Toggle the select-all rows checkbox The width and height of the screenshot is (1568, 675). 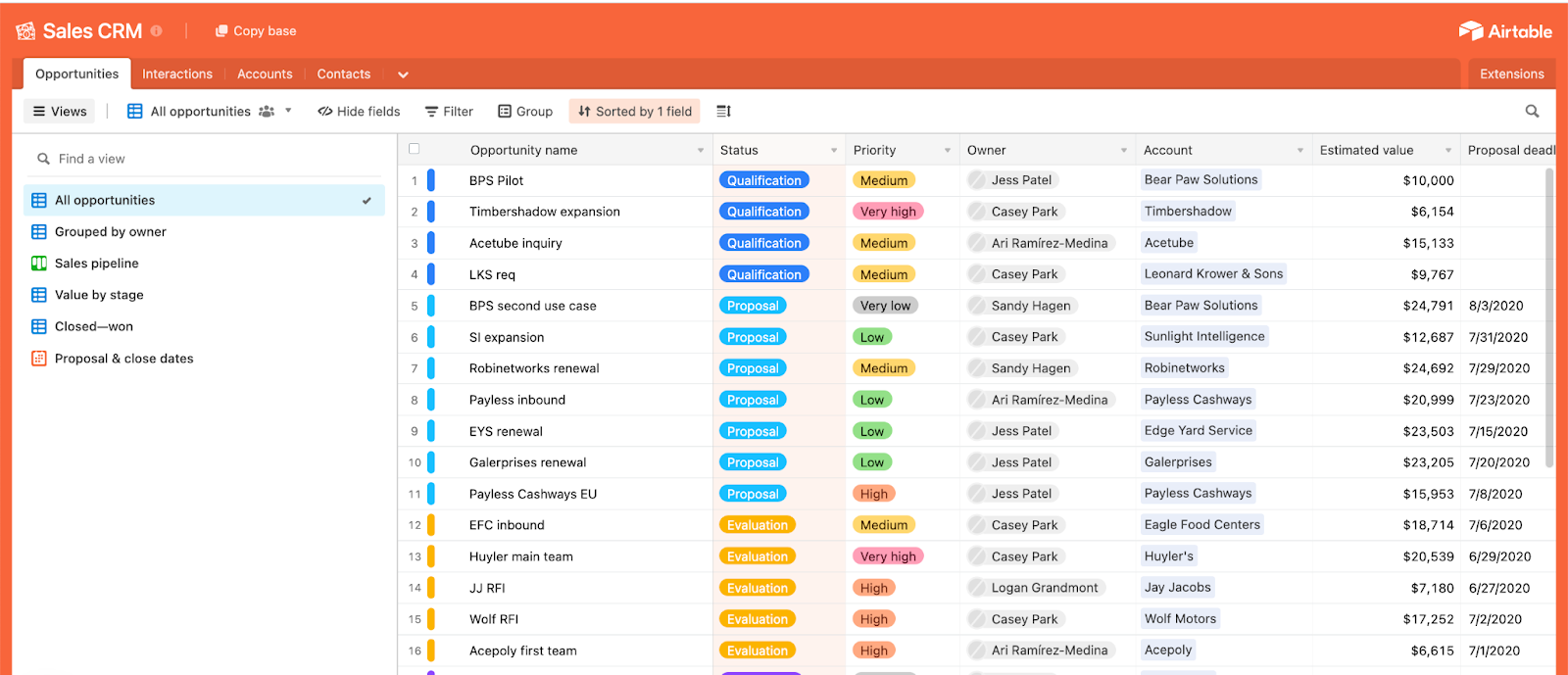click(414, 149)
